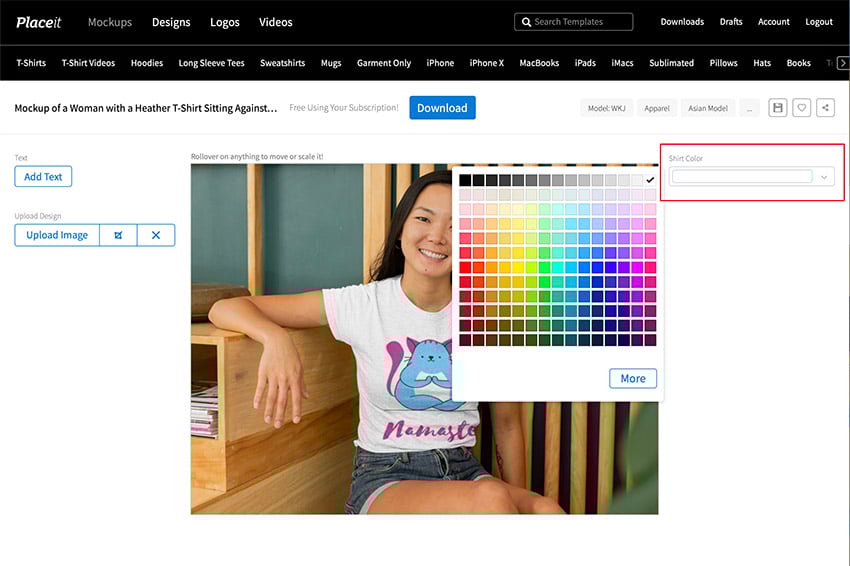The image size is (850, 566).
Task: Select the Hats category
Action: [x=762, y=63]
